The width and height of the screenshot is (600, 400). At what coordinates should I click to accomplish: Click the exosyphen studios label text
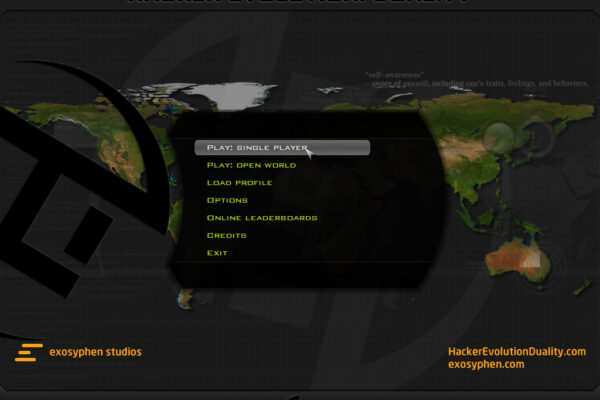tap(97, 352)
